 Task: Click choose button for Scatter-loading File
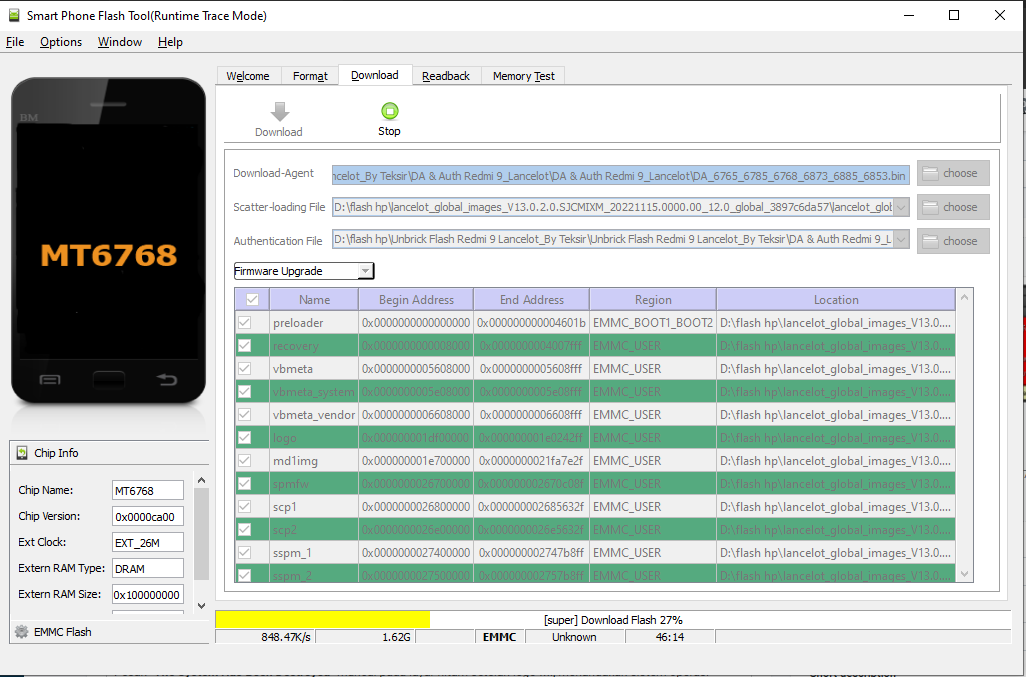point(953,207)
